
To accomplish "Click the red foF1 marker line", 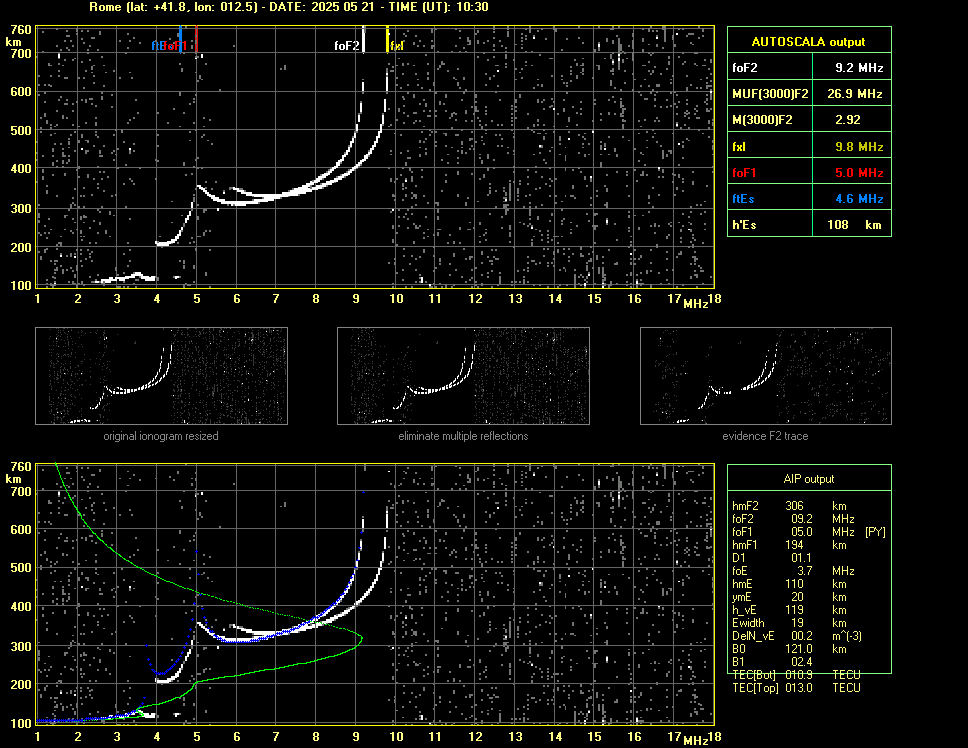I will point(196,38).
